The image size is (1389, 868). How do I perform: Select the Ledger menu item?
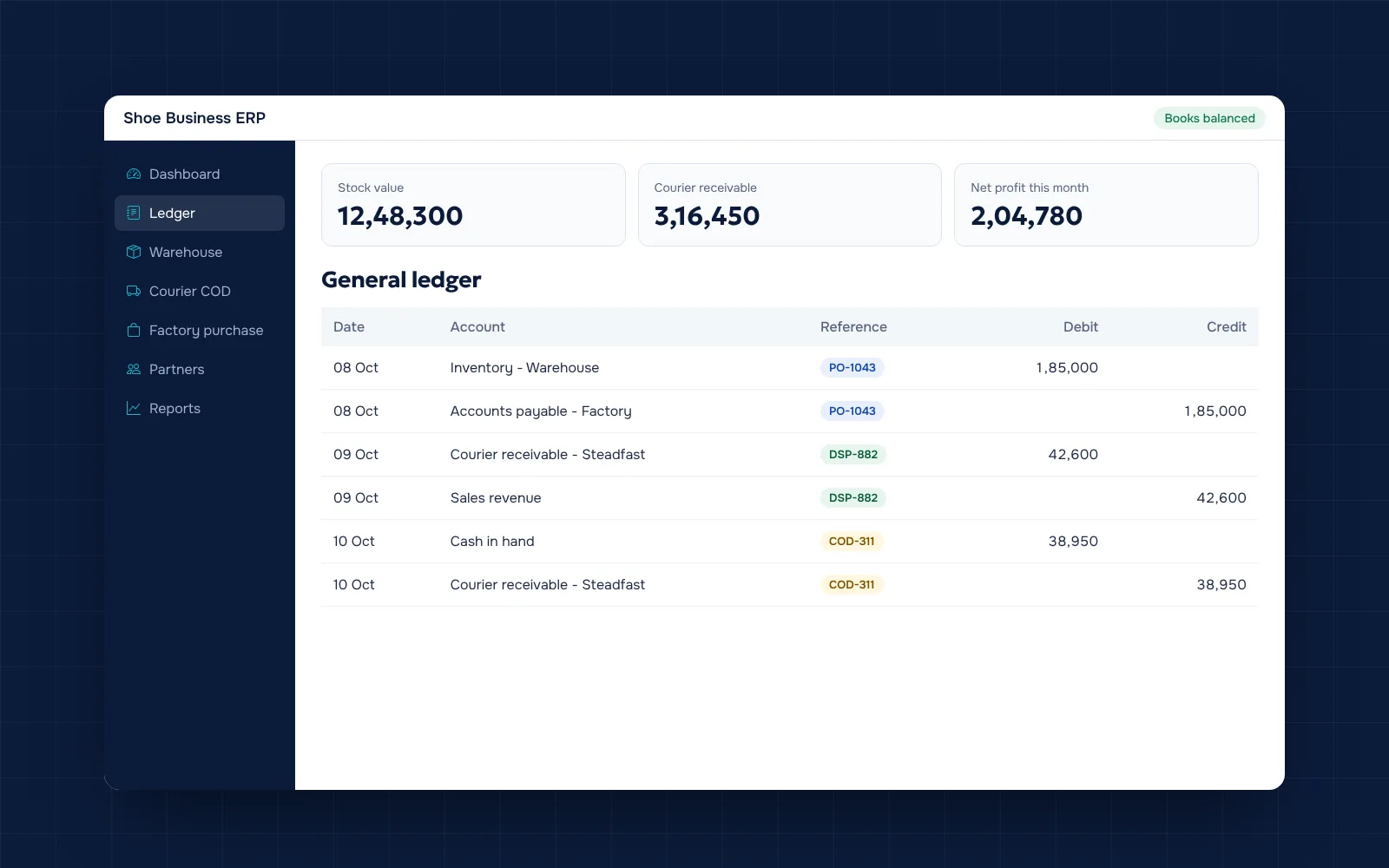pos(200,213)
